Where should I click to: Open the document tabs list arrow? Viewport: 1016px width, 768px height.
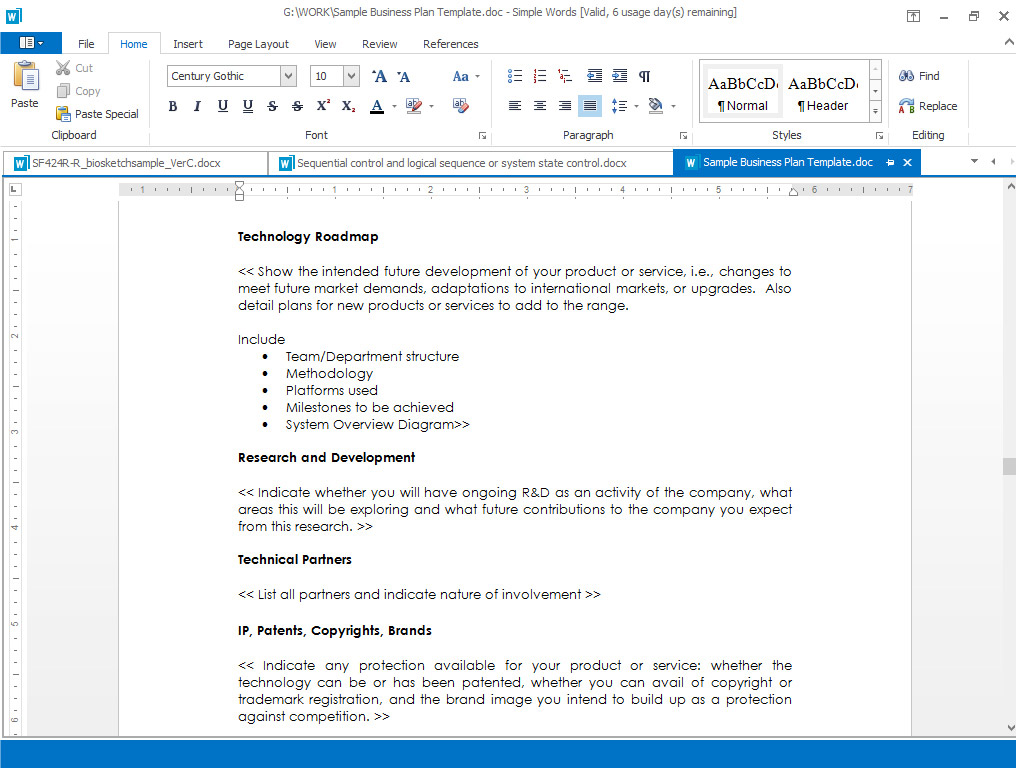coord(974,161)
